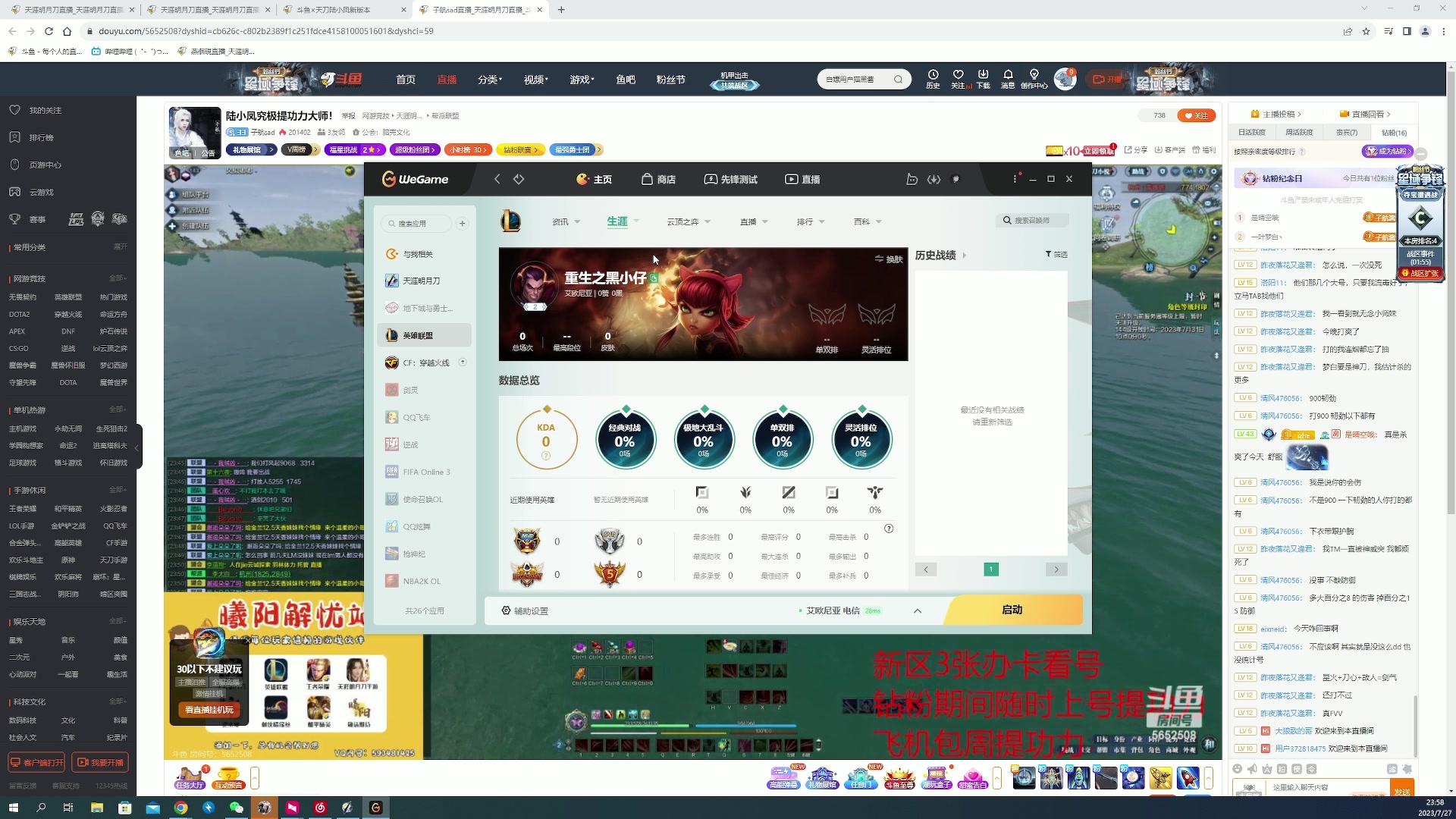Viewport: 1456px width, 819px height.
Task: Open the WeGame 商店 store tab
Action: pos(658,179)
